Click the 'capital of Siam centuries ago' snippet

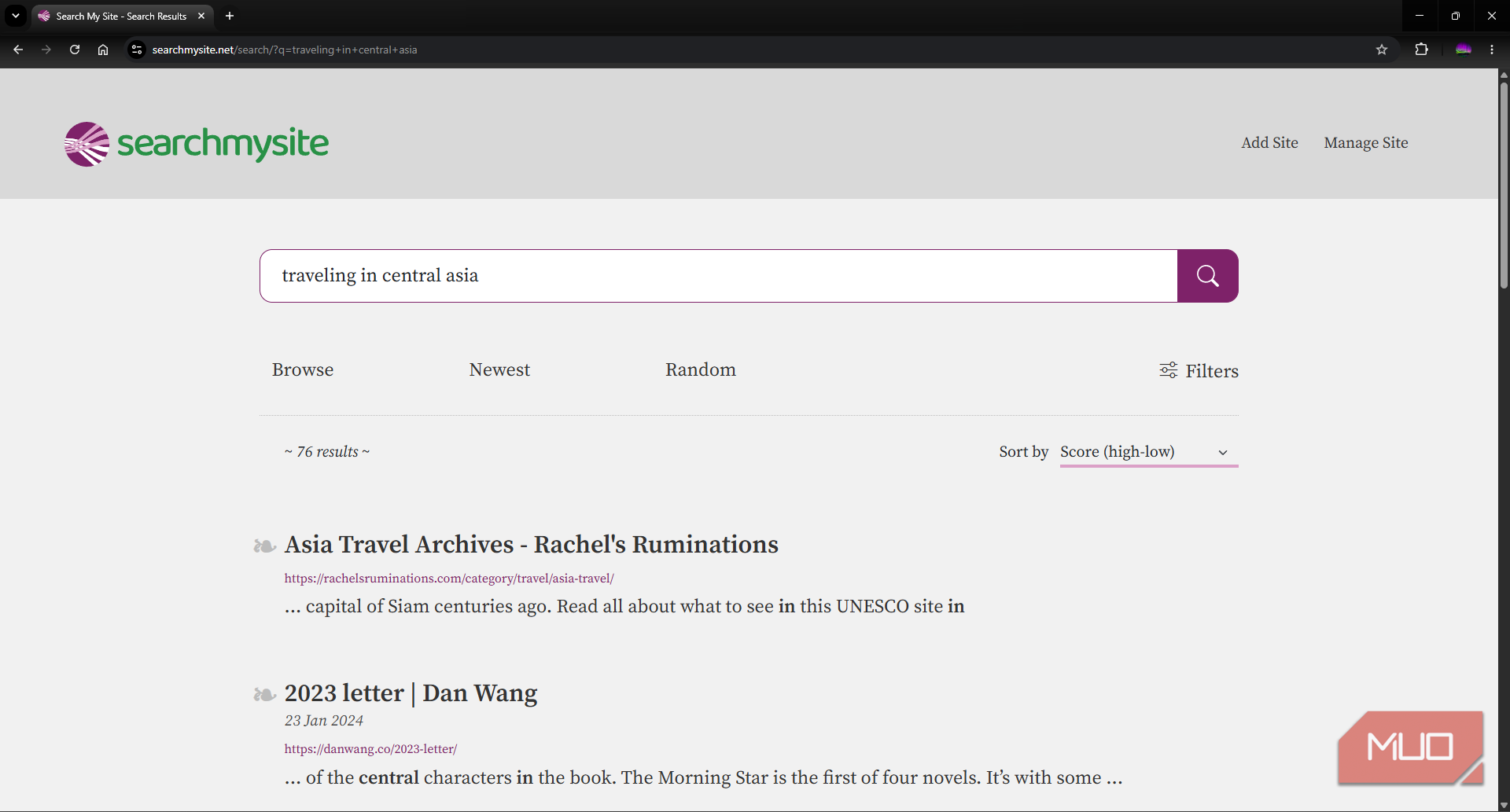pos(624,606)
